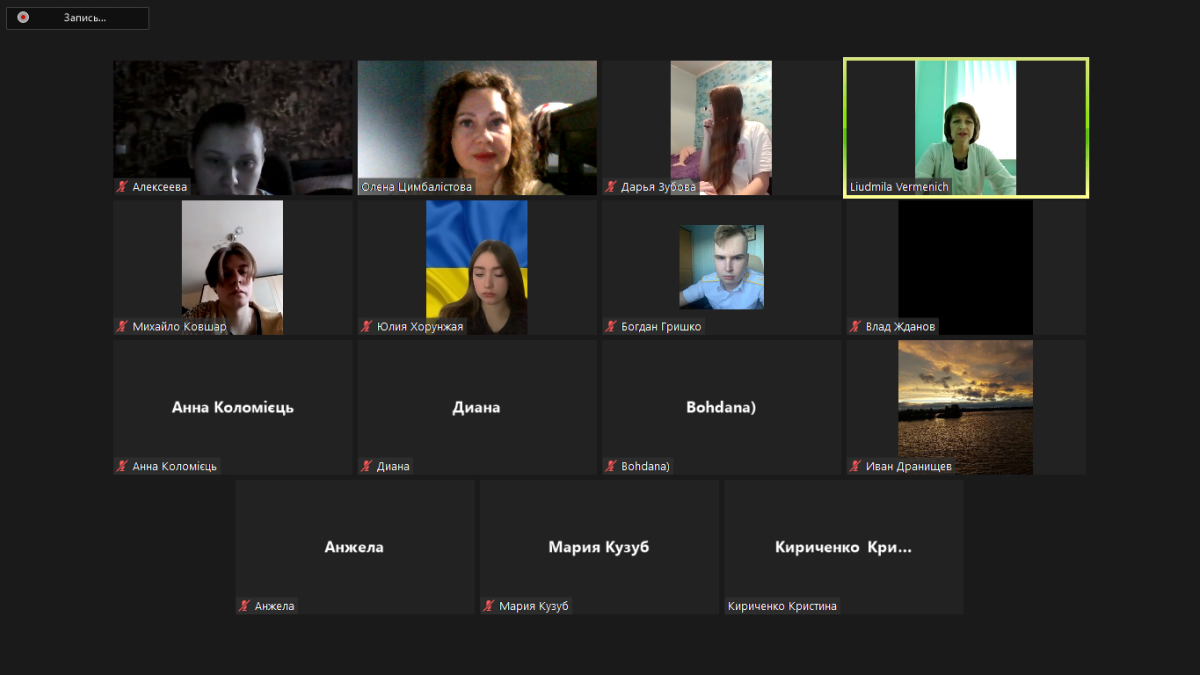Select Олена Цимбалістова's video feed

[x=477, y=126]
